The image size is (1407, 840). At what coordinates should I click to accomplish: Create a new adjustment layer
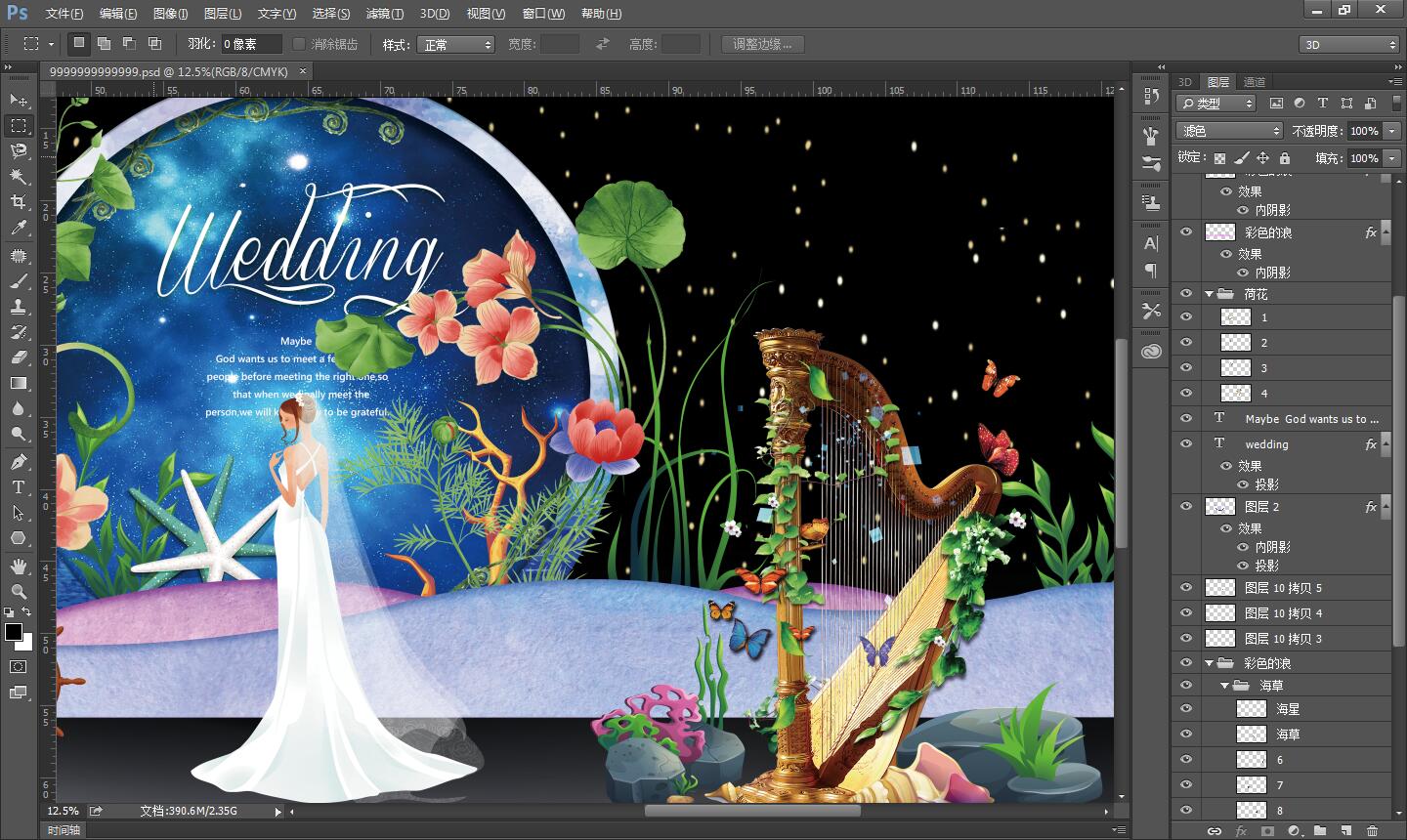tap(1295, 831)
